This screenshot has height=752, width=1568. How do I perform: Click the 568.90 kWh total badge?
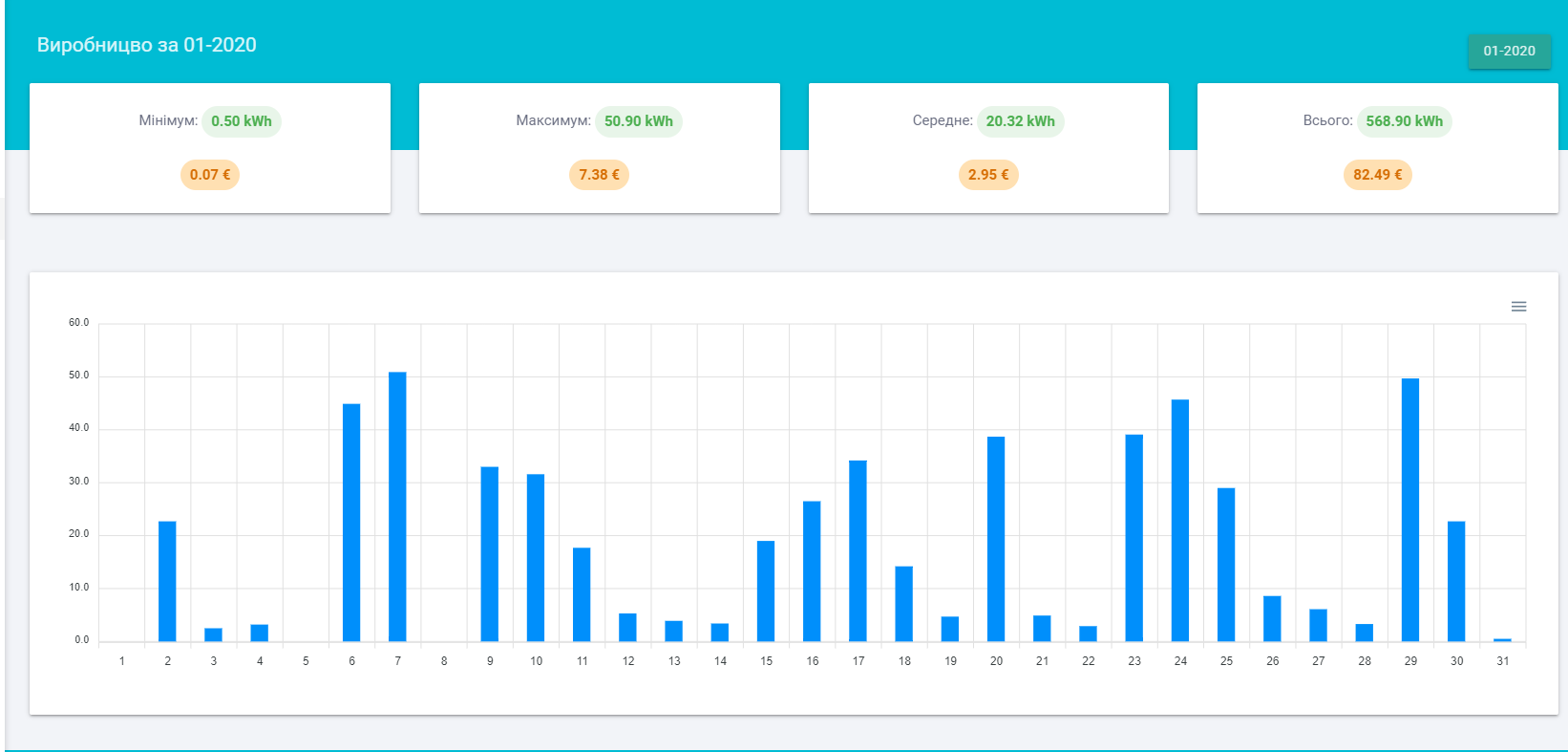1405,121
